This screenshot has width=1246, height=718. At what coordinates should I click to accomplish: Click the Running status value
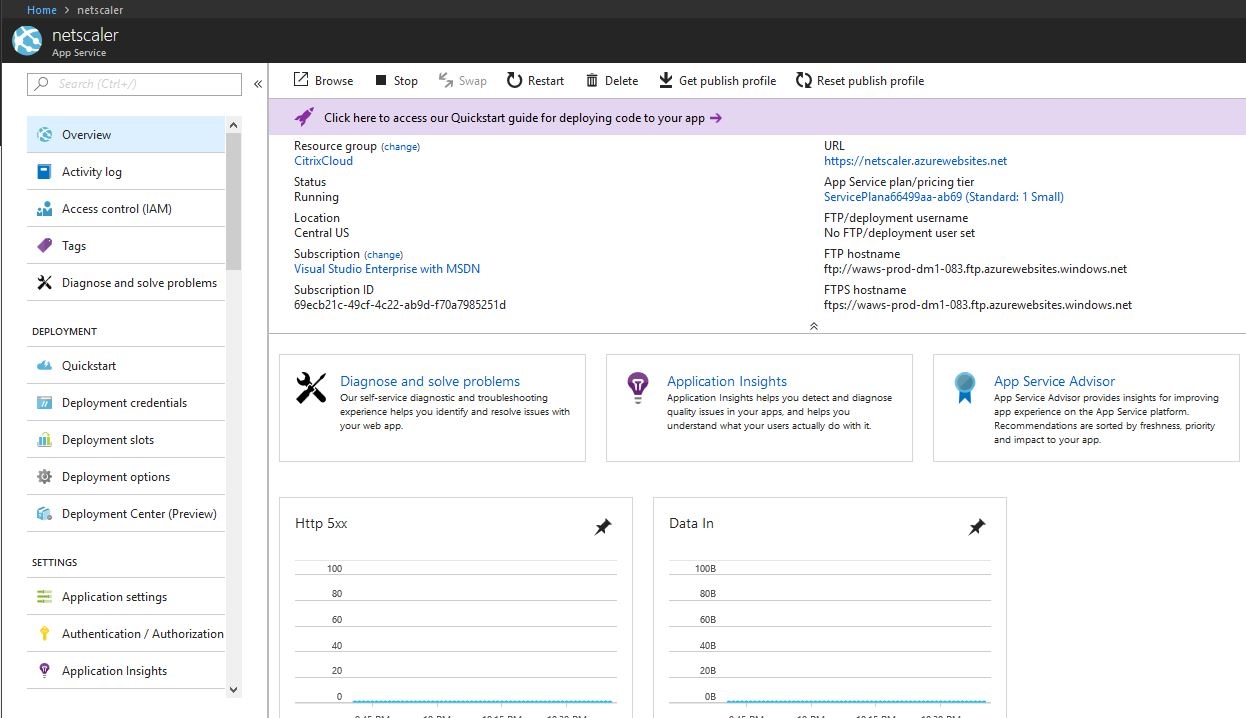click(316, 197)
